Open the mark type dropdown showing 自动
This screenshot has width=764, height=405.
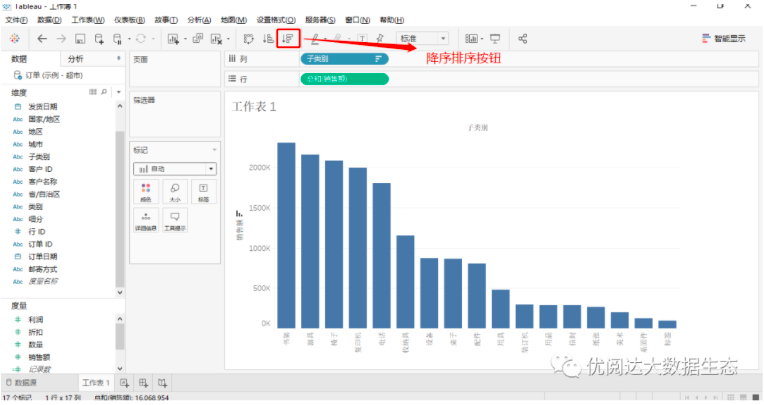[x=175, y=169]
